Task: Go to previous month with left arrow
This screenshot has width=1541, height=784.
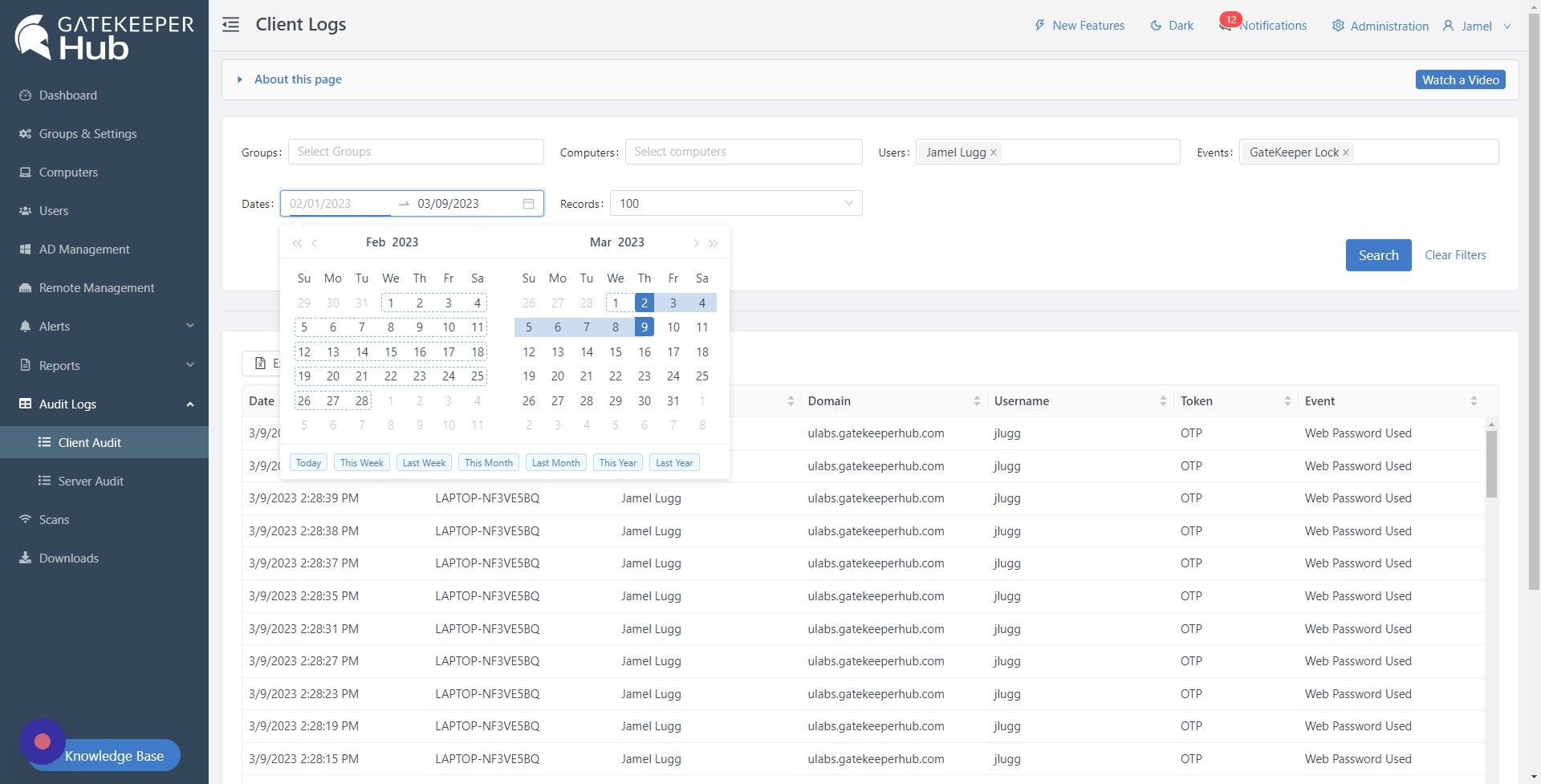Action: click(x=315, y=243)
